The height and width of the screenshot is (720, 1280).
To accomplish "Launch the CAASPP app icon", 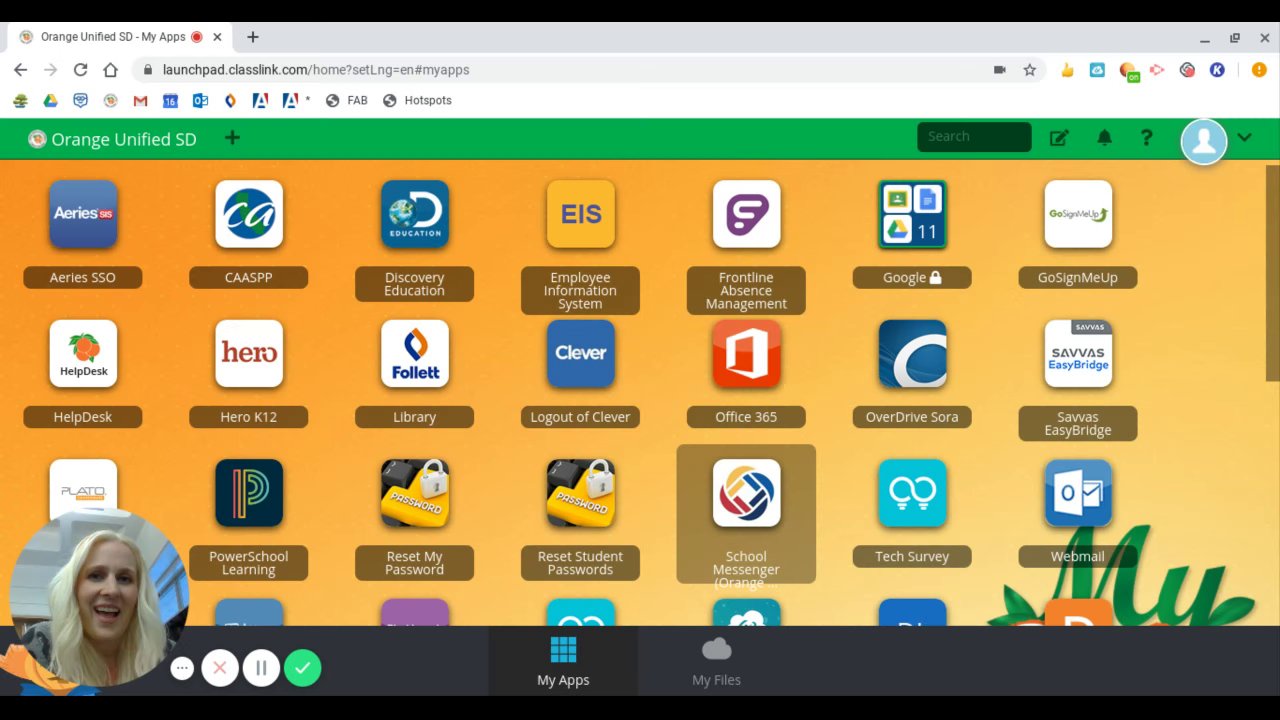I will (249, 214).
